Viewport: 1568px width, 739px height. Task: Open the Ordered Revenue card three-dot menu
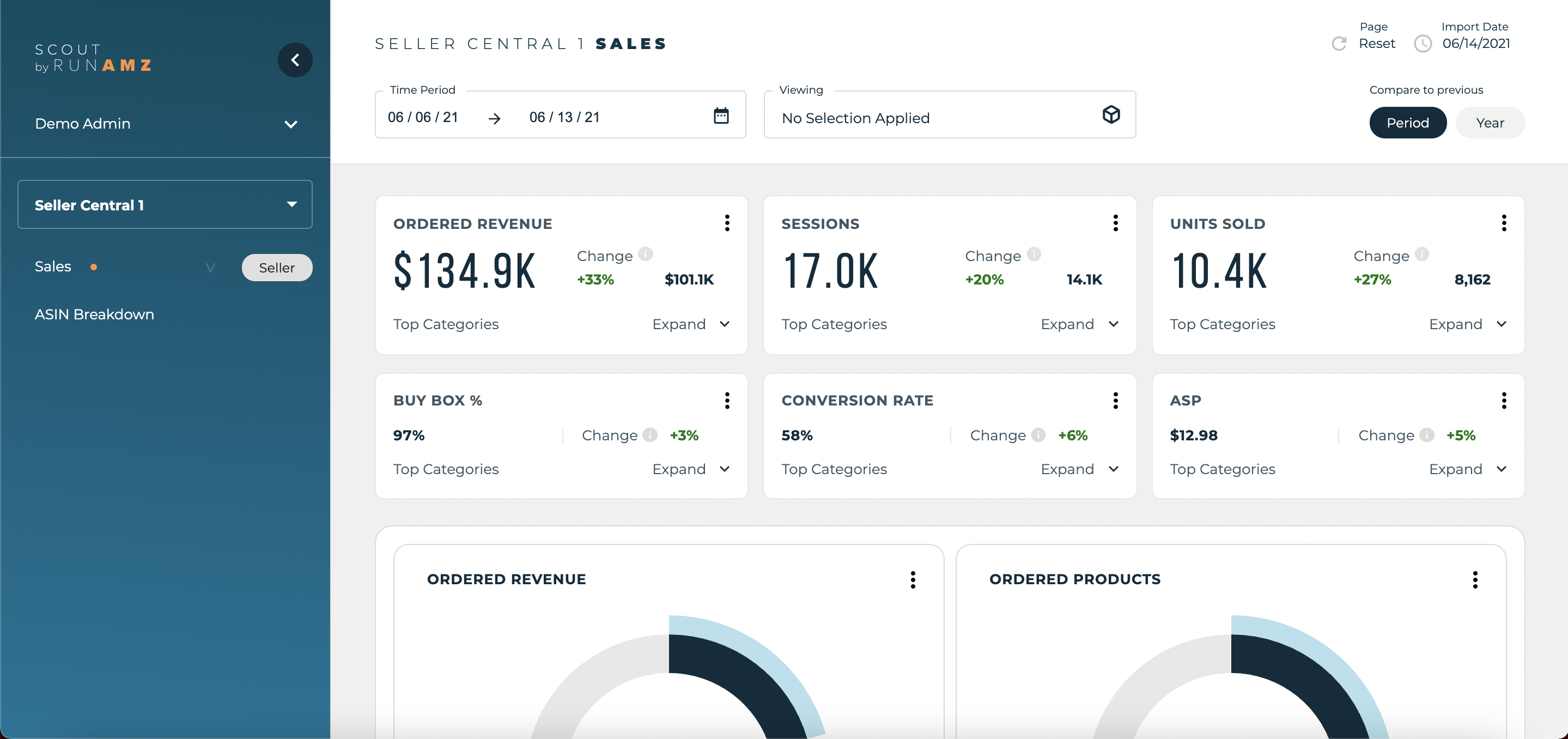[727, 223]
